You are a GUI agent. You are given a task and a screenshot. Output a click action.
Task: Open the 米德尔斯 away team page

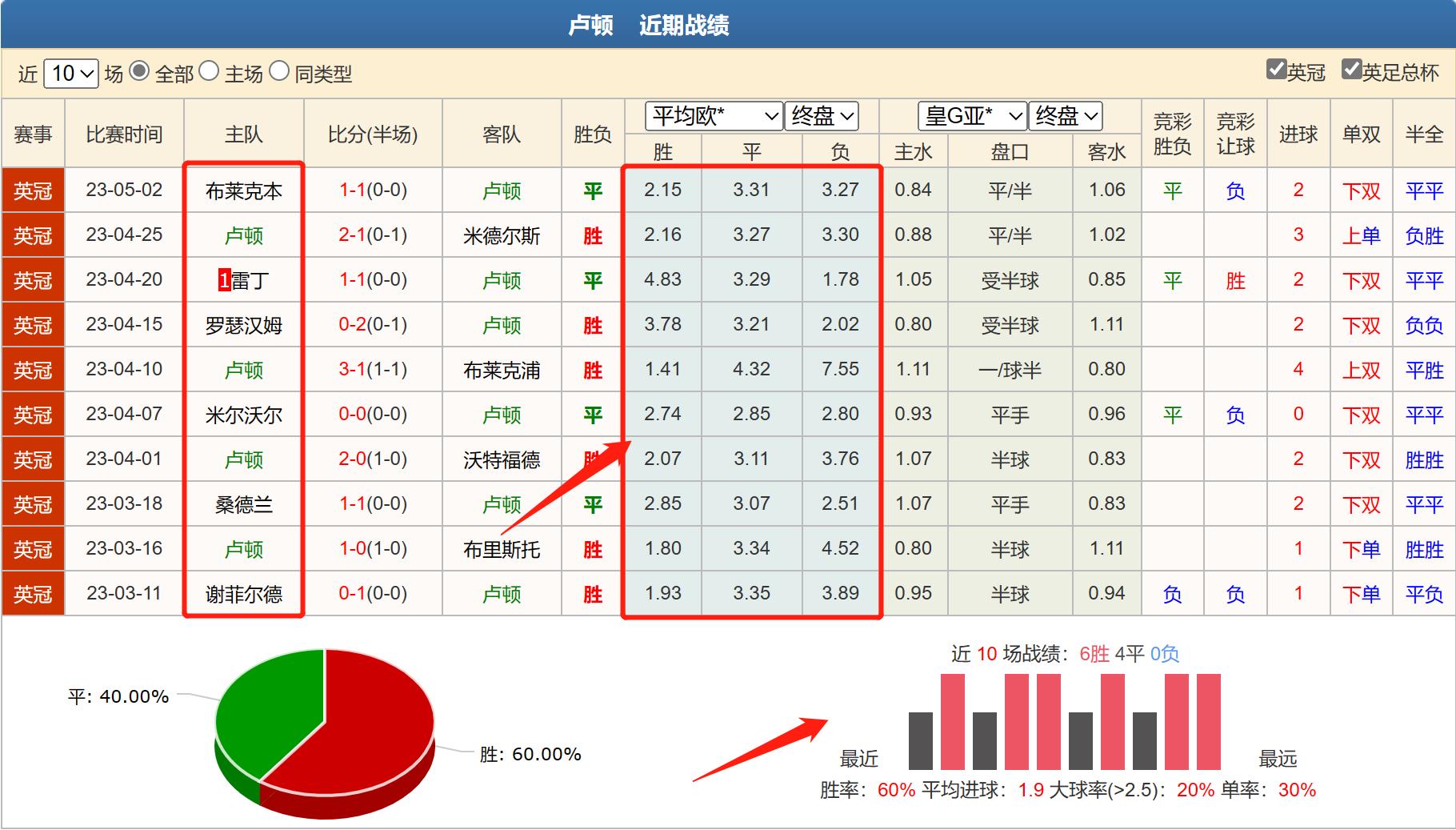point(502,235)
